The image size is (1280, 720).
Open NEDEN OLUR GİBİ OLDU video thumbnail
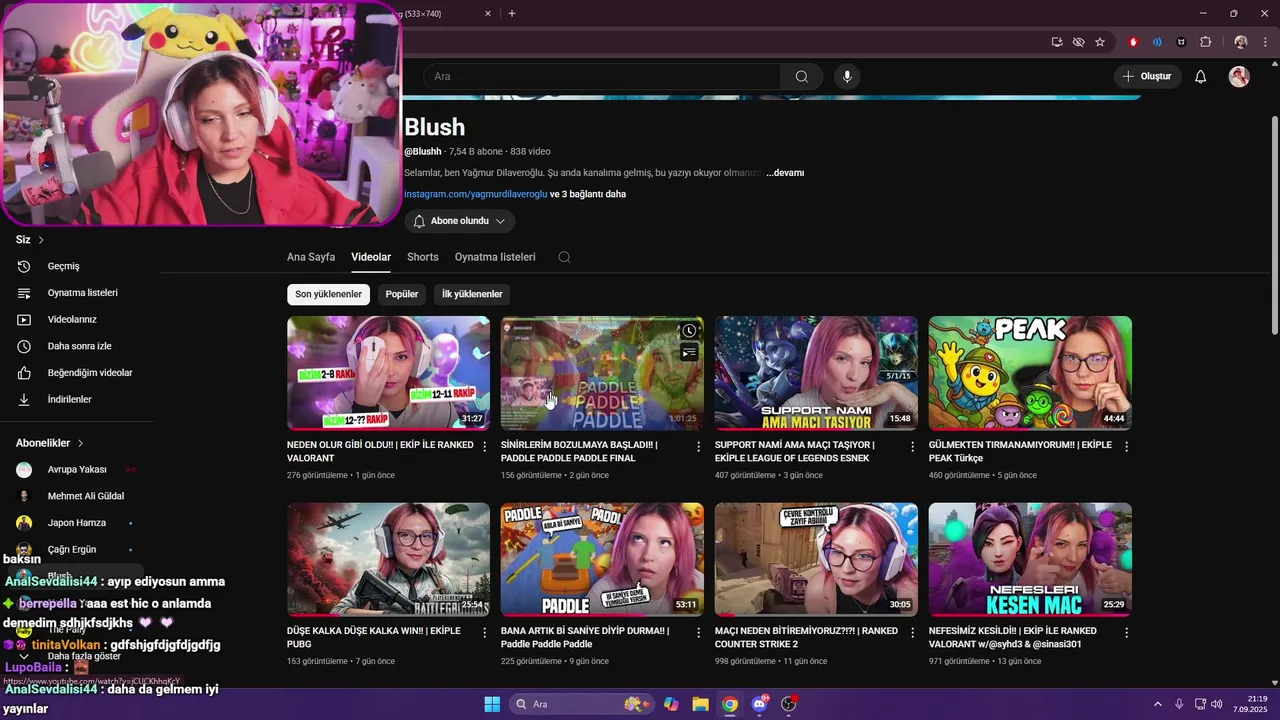(388, 373)
